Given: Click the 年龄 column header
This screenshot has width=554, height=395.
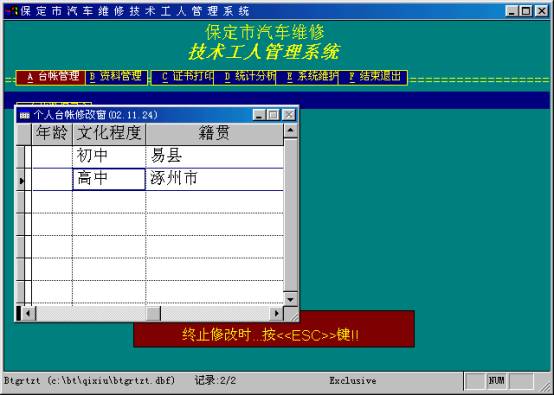Looking at the screenshot, I should click(52, 134).
